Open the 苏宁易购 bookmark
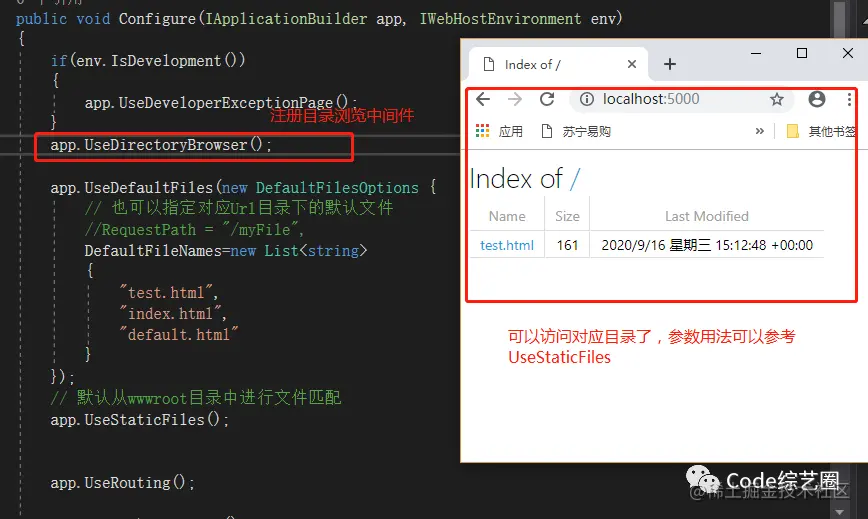The height and width of the screenshot is (519, 868). click(x=576, y=131)
